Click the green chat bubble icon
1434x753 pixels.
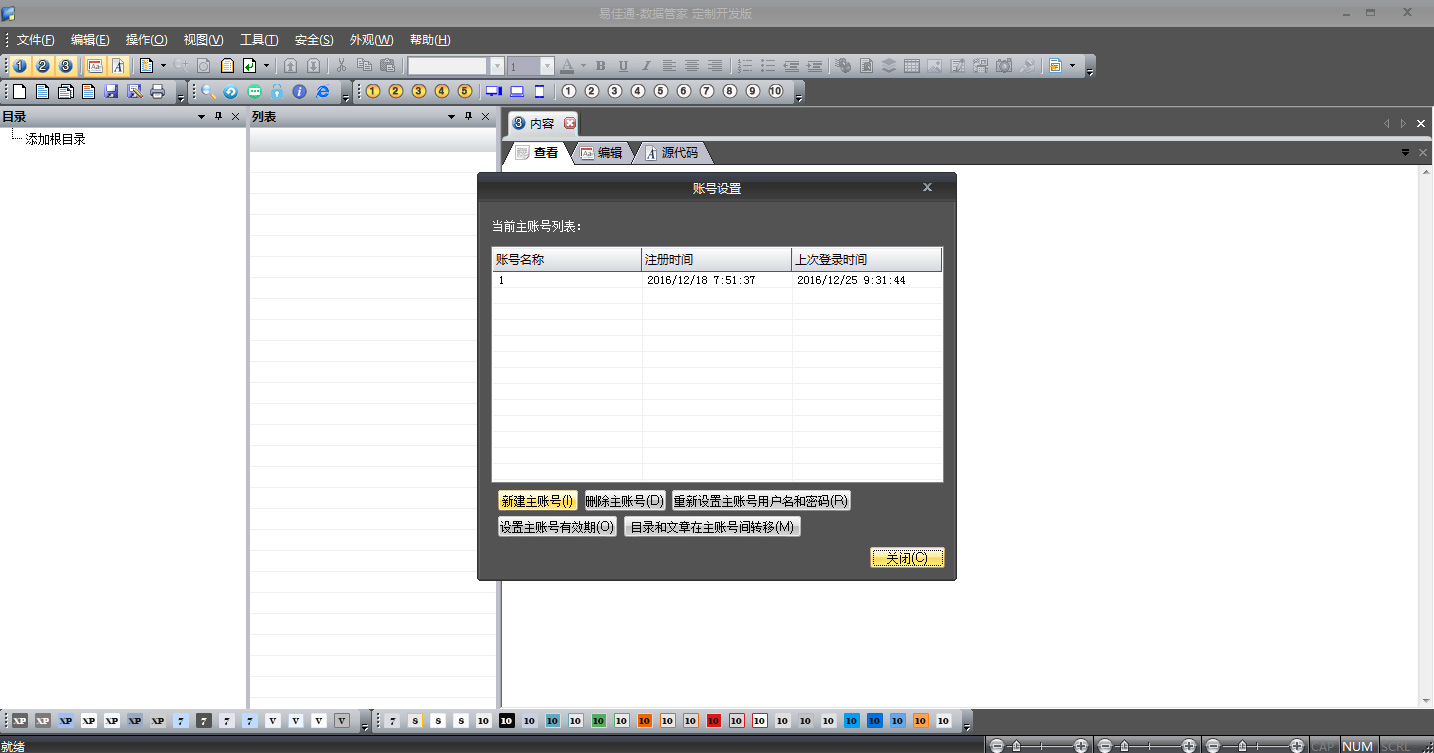pos(254,92)
